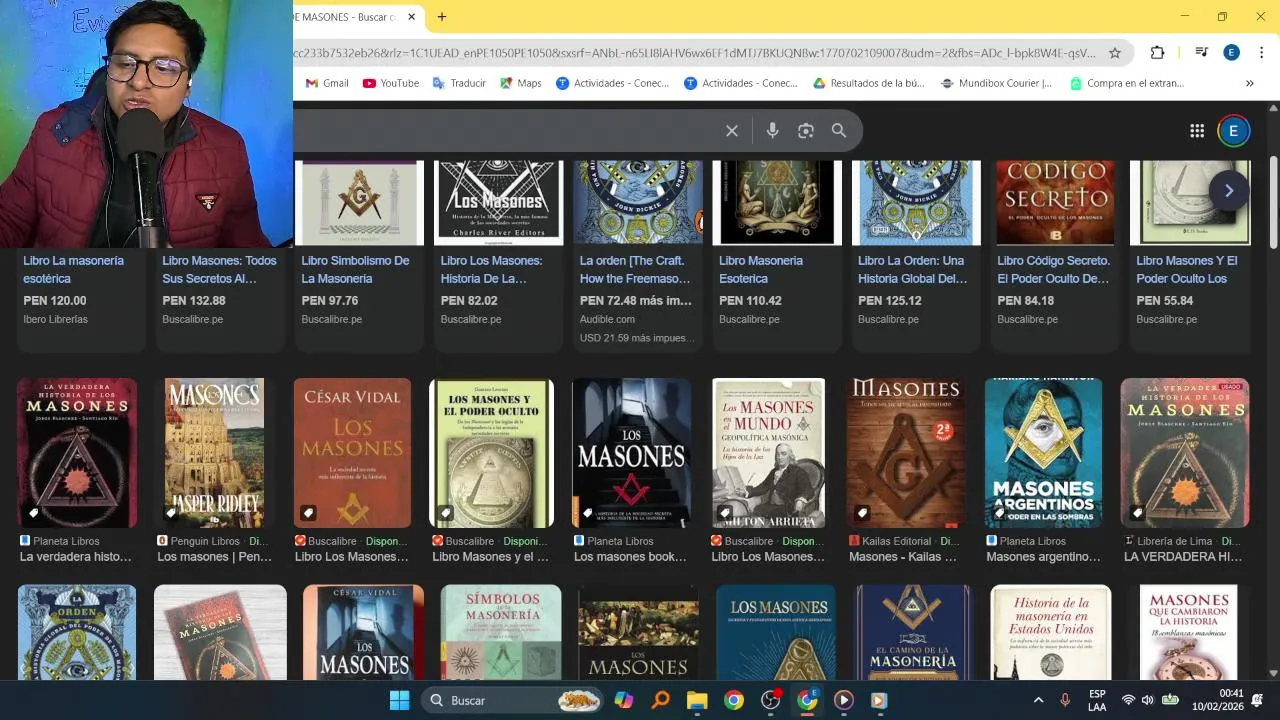
Task: Open the Kailas Editorial Masones cover
Action: coord(906,453)
